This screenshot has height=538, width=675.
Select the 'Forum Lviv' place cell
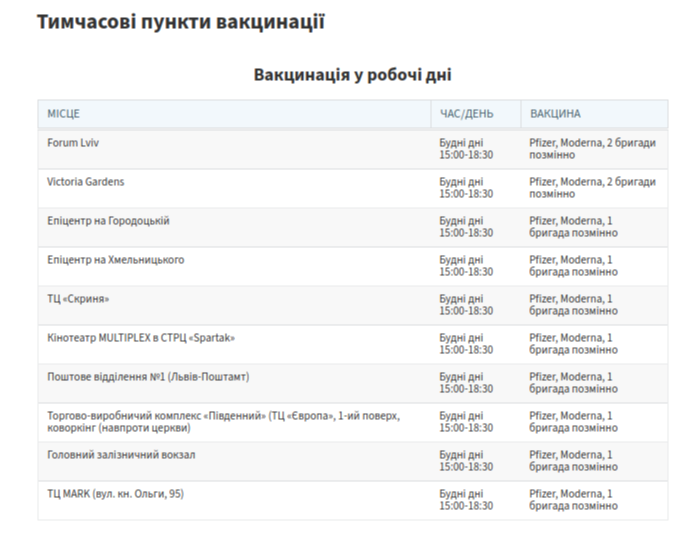tap(234, 149)
